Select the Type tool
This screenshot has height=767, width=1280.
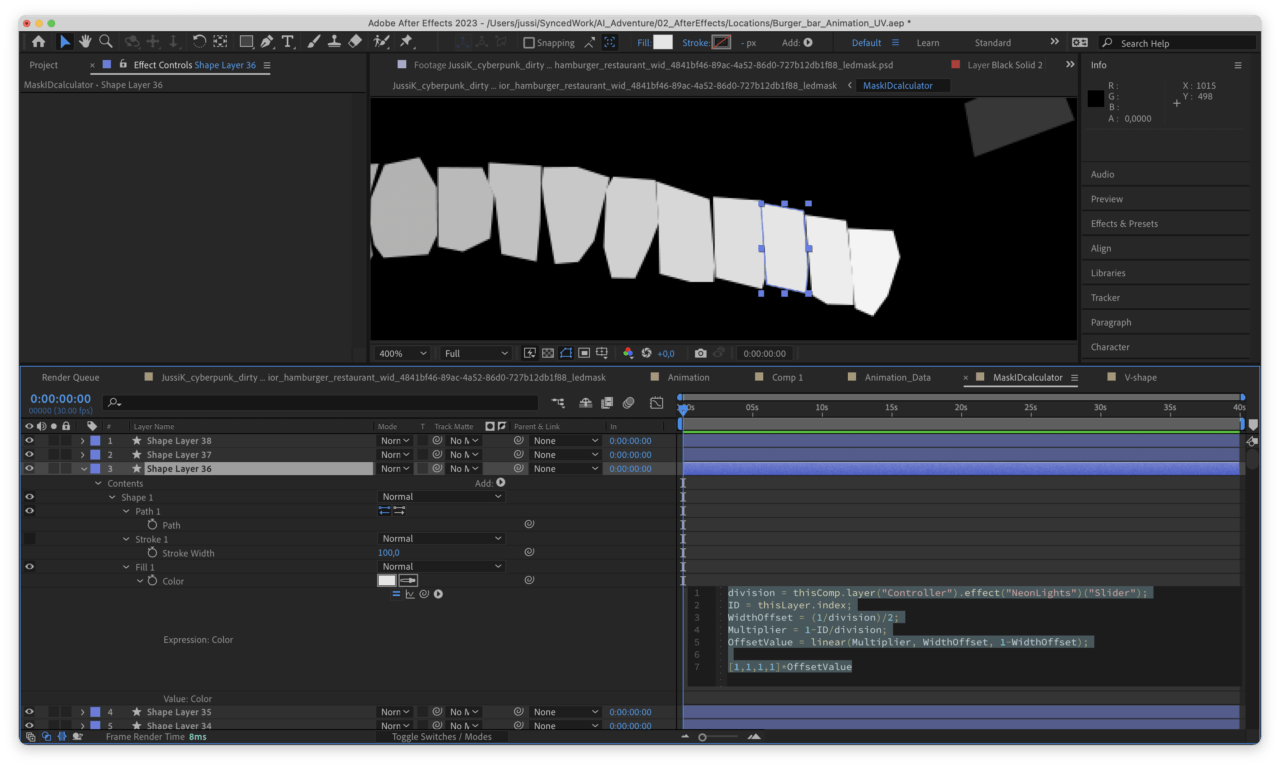[x=288, y=42]
